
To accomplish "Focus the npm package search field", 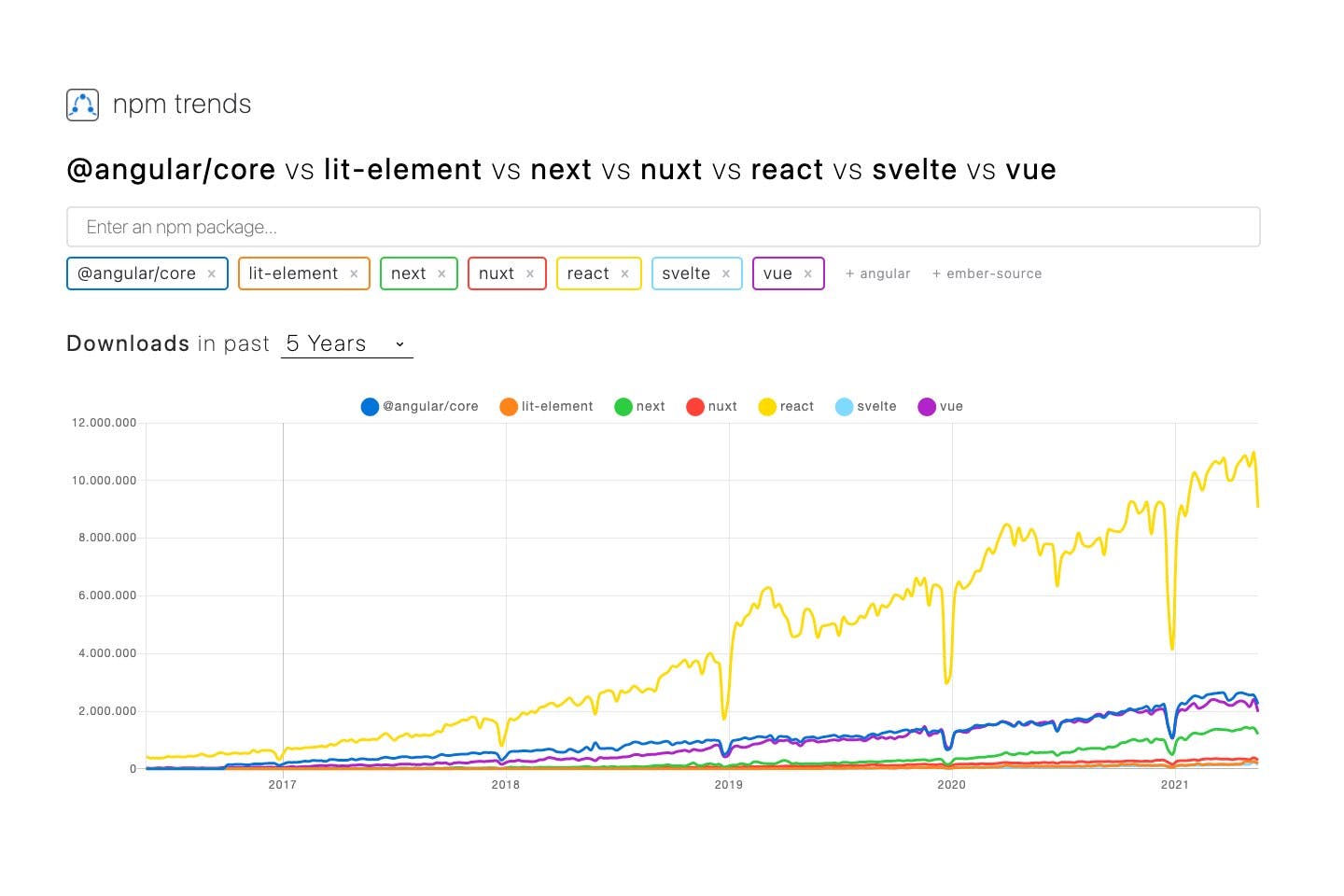I will (x=663, y=227).
